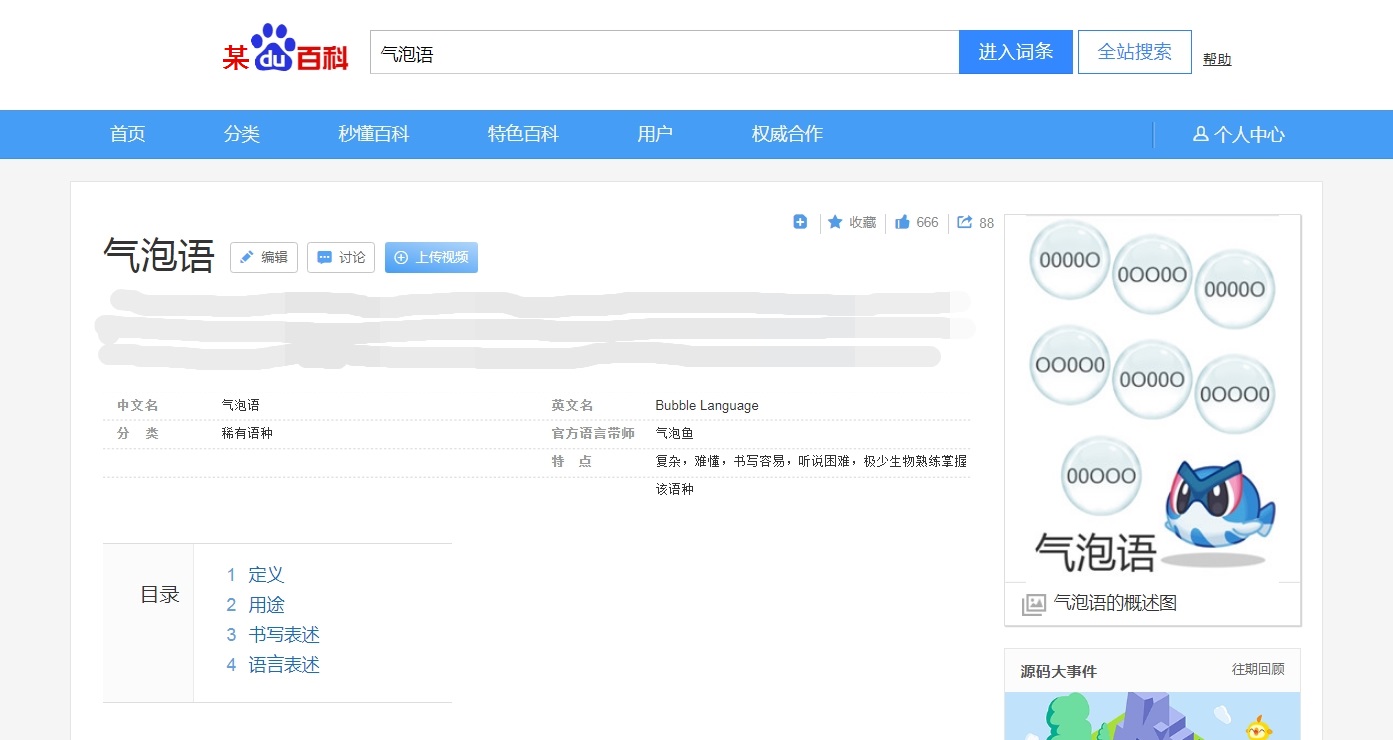
Task: Click the 气泡语 article title
Action: click(159, 257)
